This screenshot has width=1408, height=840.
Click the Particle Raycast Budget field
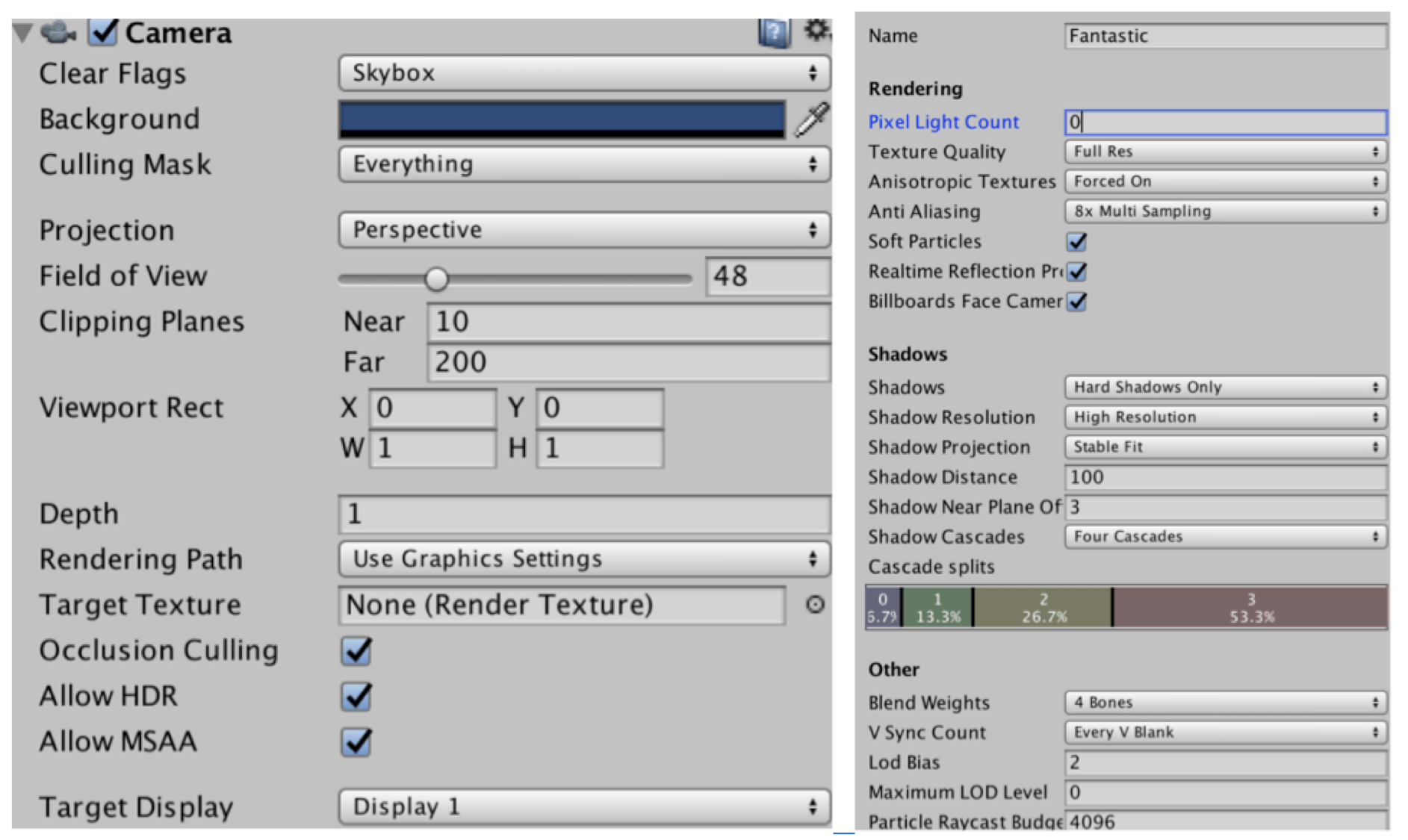click(1226, 821)
